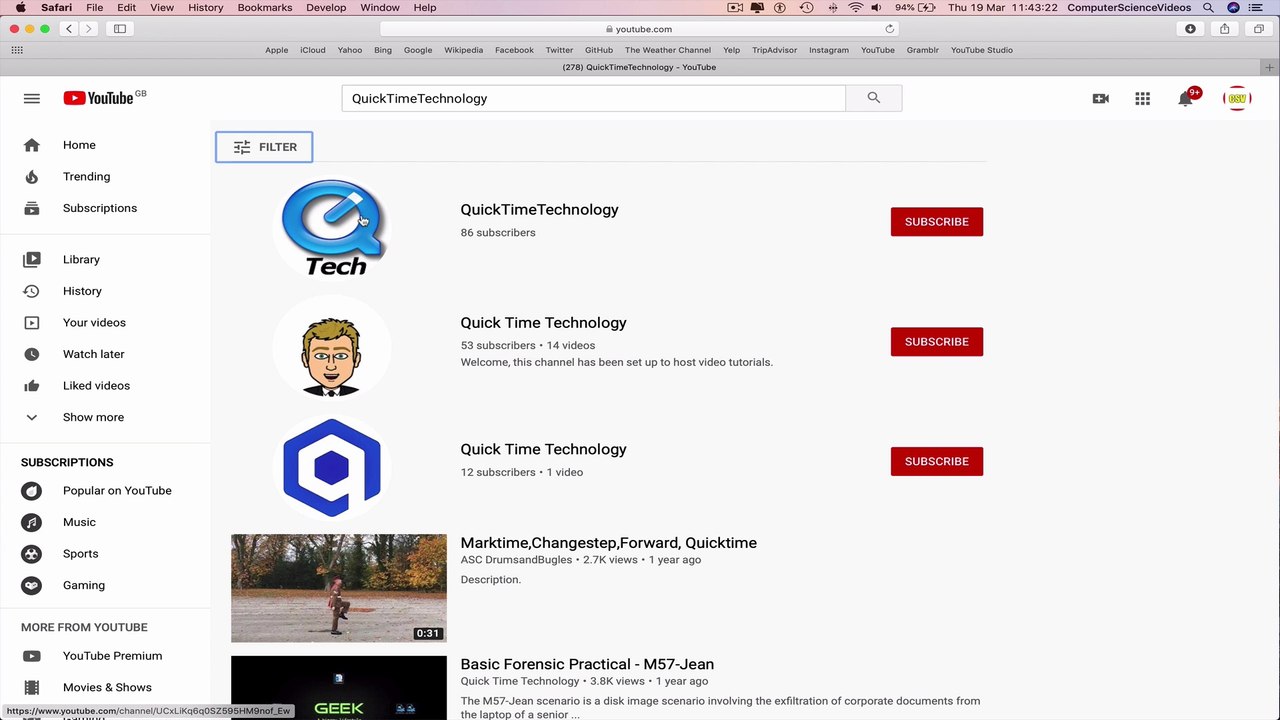This screenshot has width=1280, height=720.
Task: Open the YouTube apps grid icon
Action: pyautogui.click(x=1143, y=98)
